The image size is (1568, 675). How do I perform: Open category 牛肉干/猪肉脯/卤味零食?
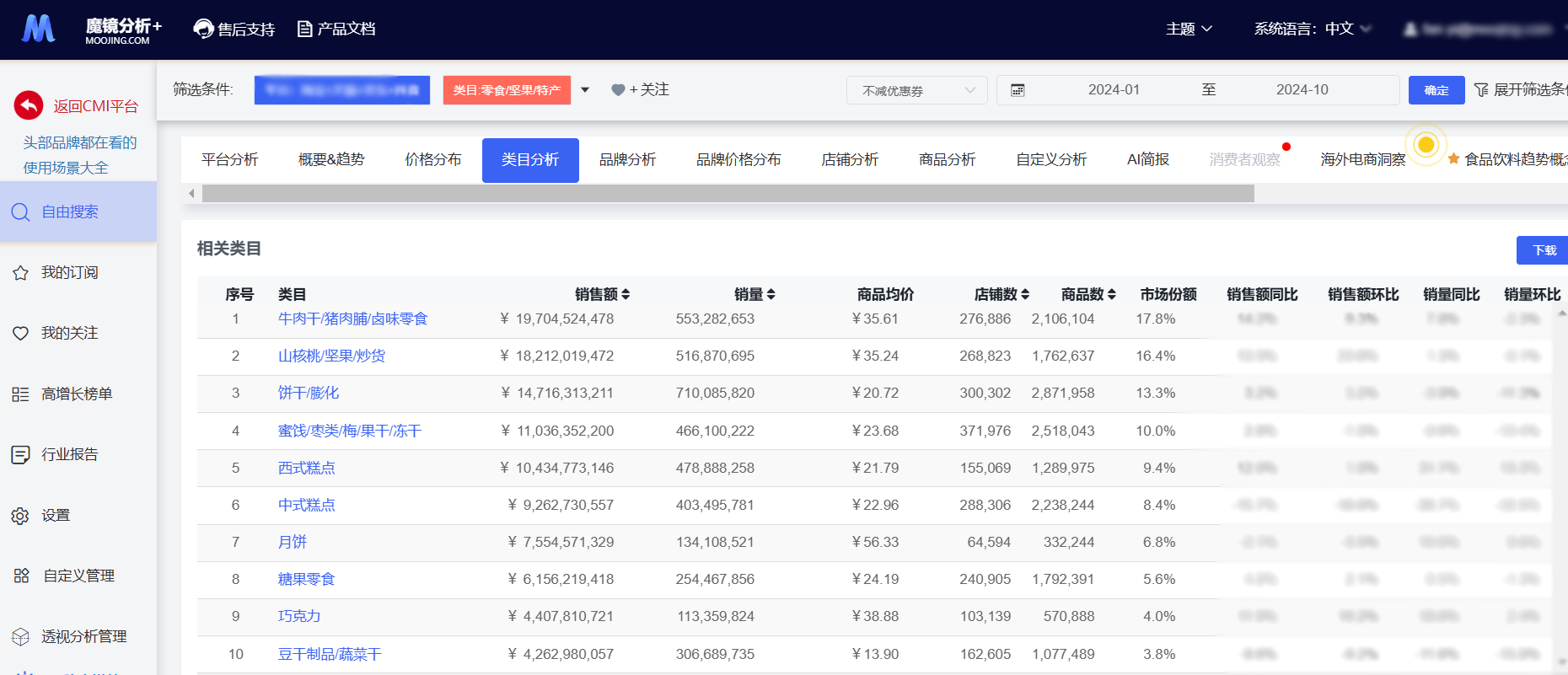[x=353, y=319]
